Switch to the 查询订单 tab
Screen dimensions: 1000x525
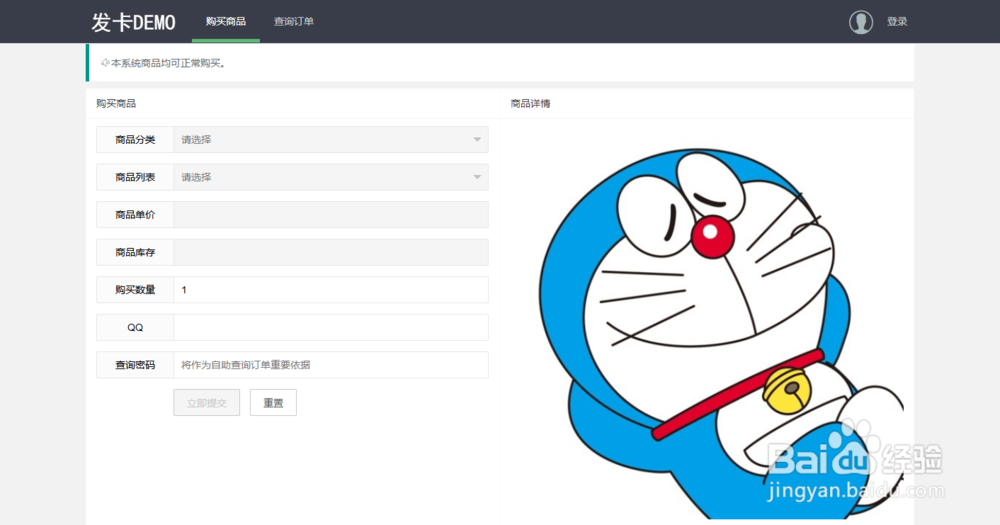tap(294, 22)
